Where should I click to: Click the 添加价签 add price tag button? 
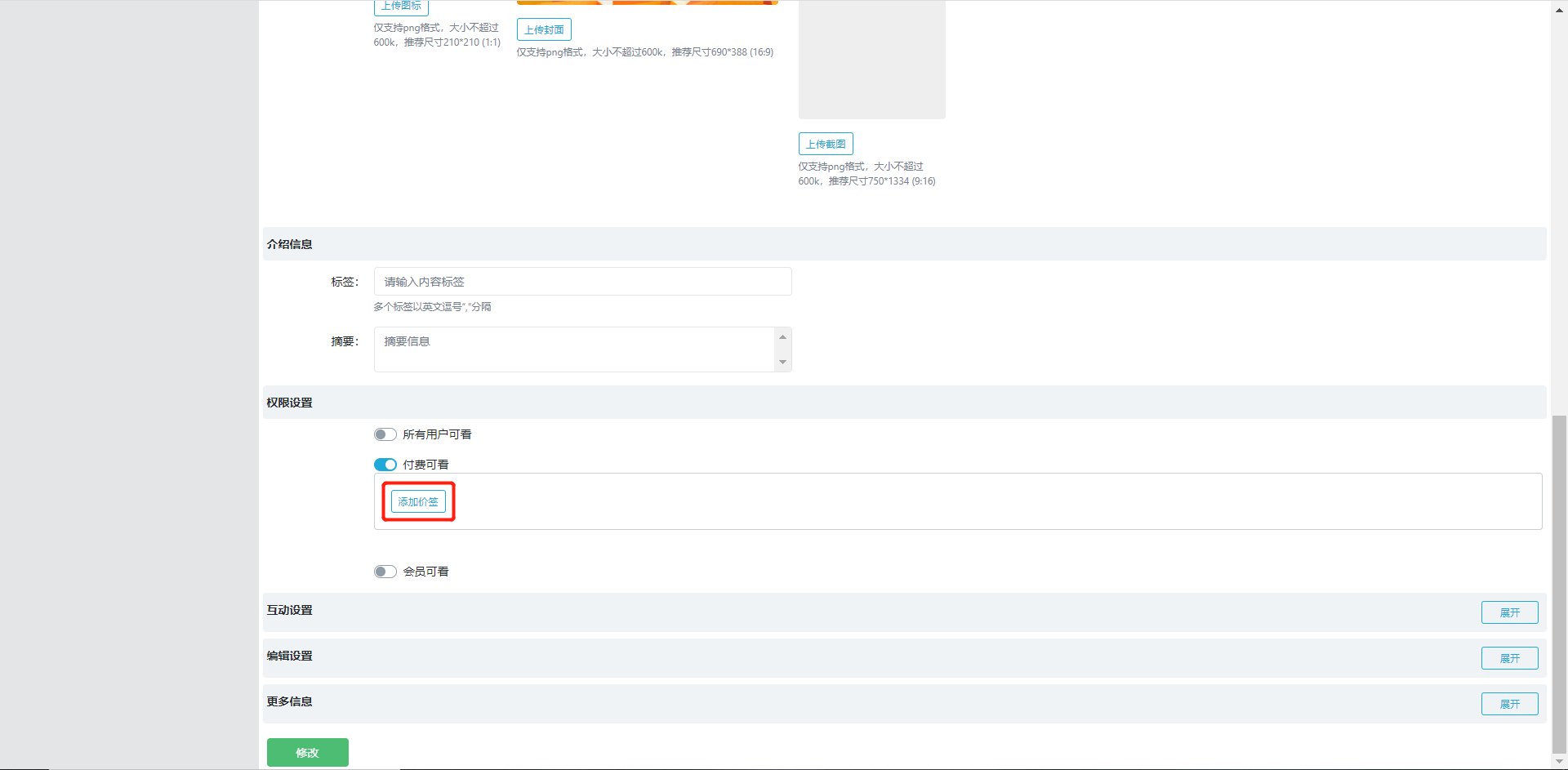tap(418, 501)
